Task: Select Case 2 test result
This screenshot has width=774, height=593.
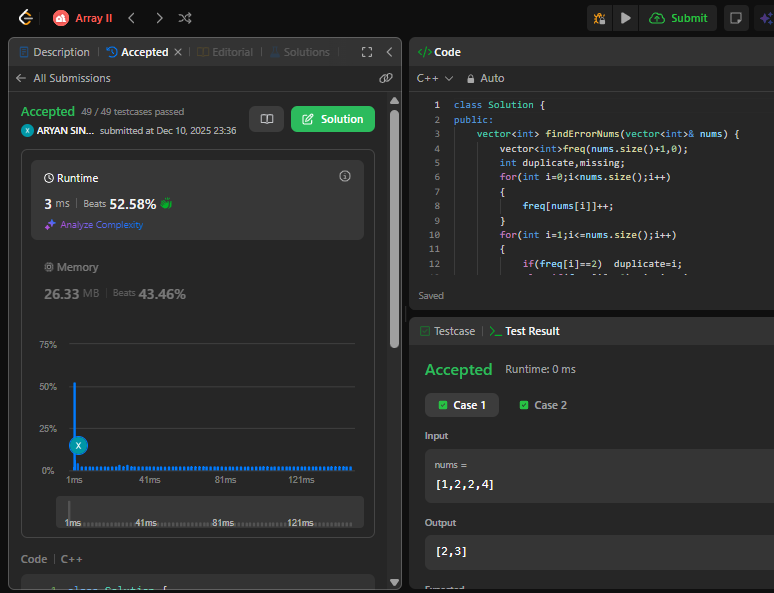Action: [543, 405]
